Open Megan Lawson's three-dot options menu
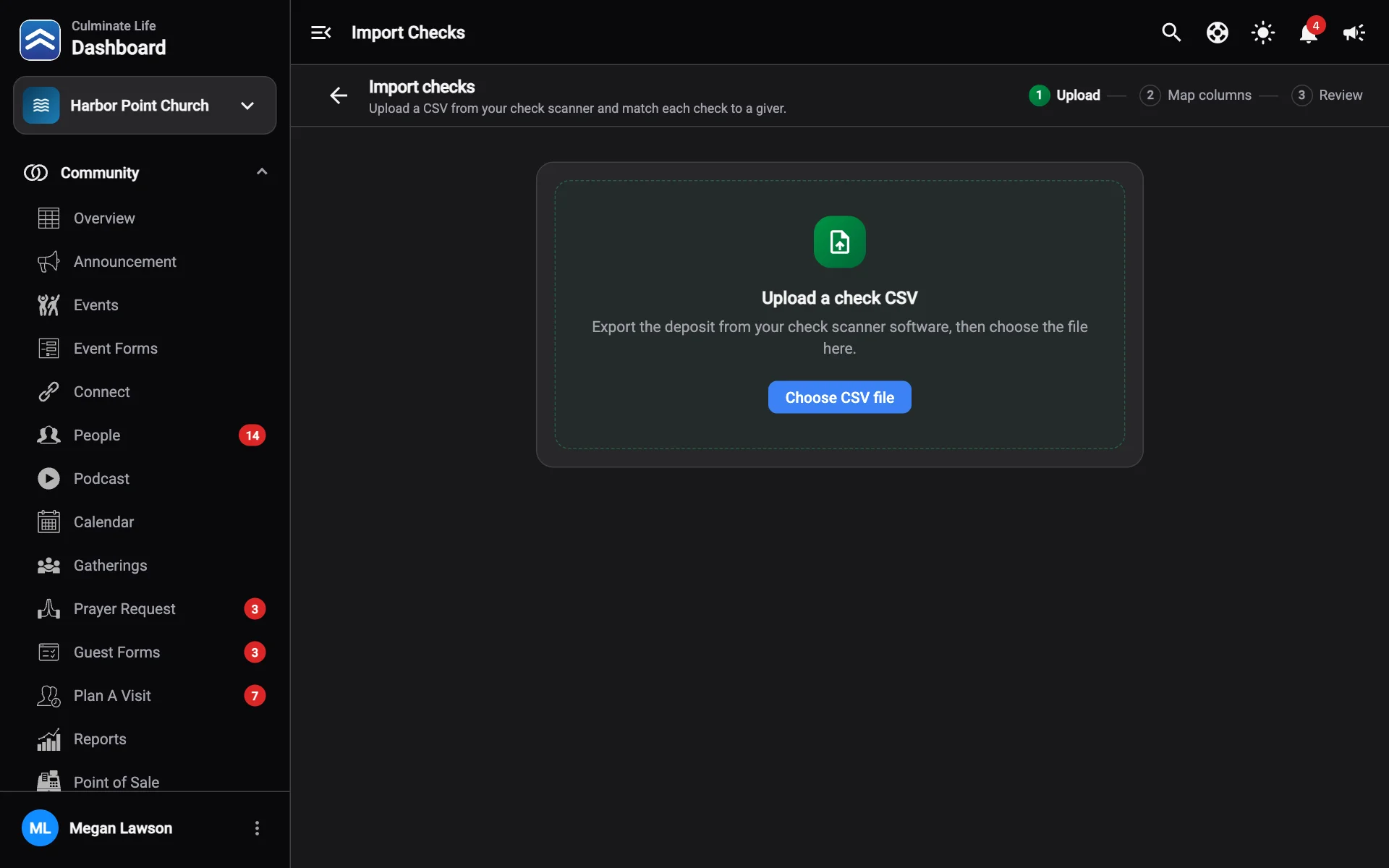The image size is (1389, 868). 257,828
